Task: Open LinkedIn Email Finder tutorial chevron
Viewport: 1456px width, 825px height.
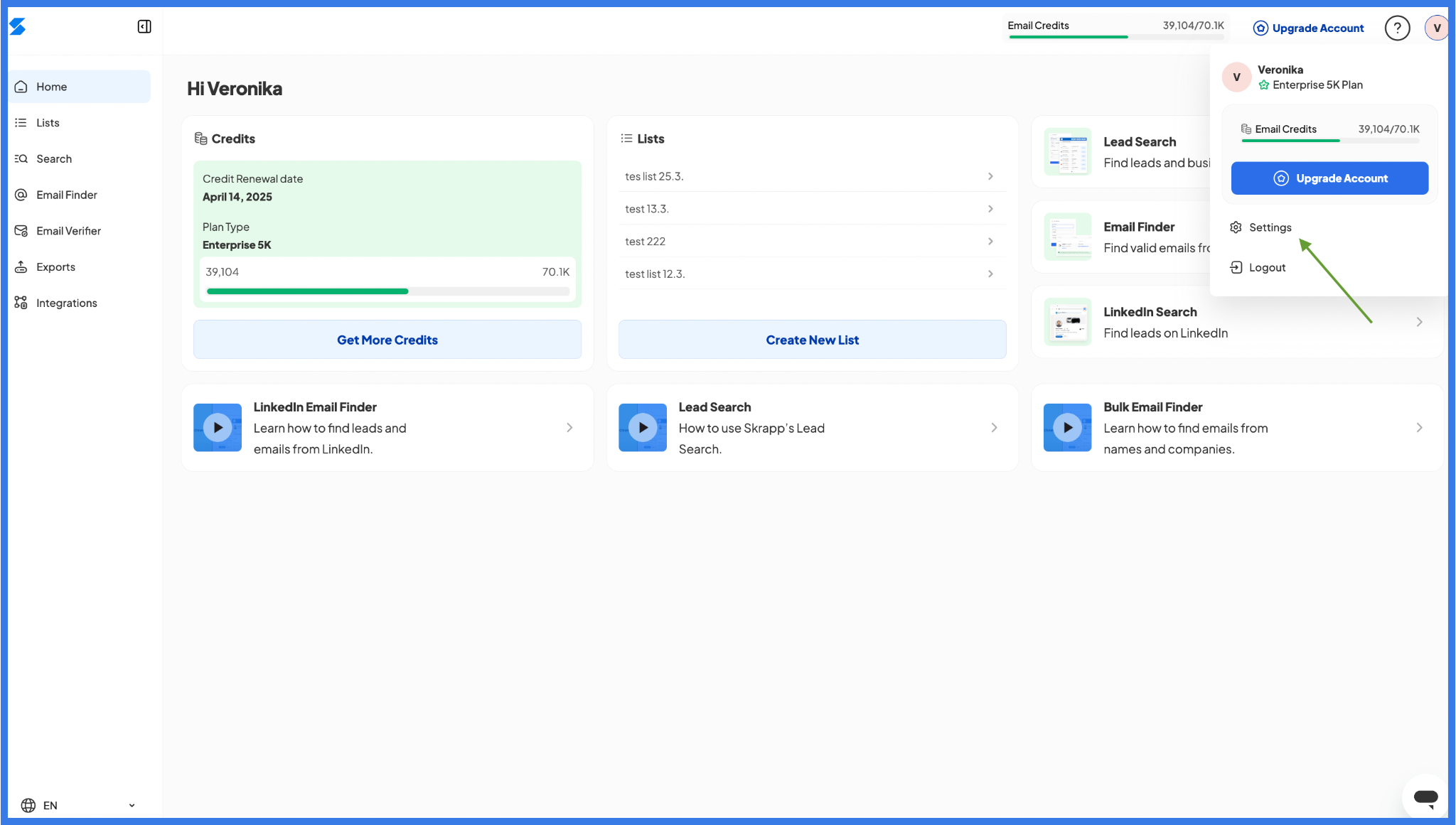Action: [569, 428]
